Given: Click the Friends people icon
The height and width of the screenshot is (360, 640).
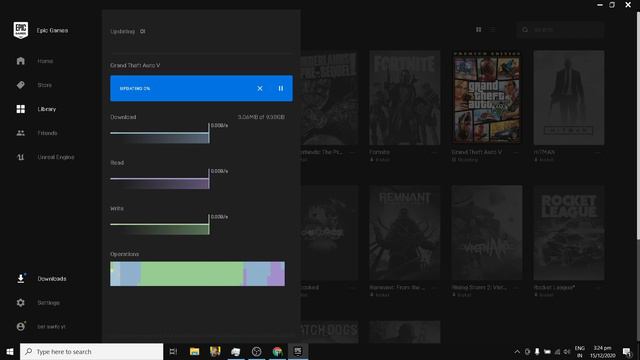Looking at the screenshot, I should click(20, 133).
